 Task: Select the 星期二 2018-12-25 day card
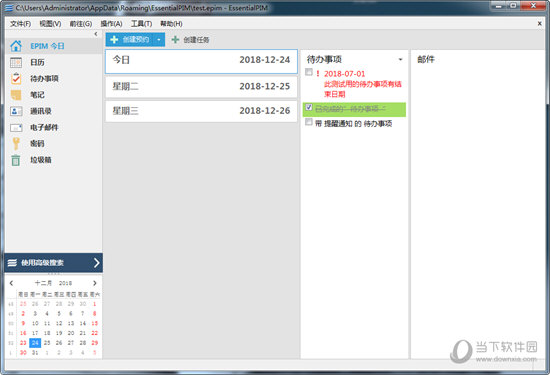pos(201,87)
